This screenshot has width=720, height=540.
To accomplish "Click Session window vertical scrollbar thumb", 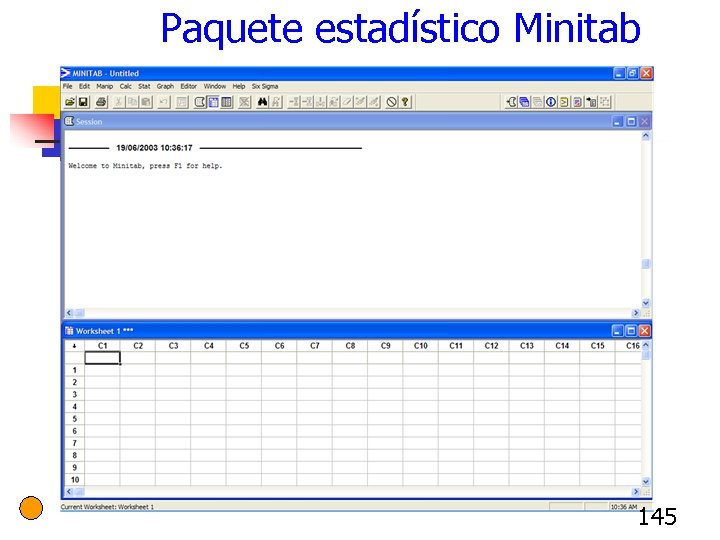I will coord(646,264).
